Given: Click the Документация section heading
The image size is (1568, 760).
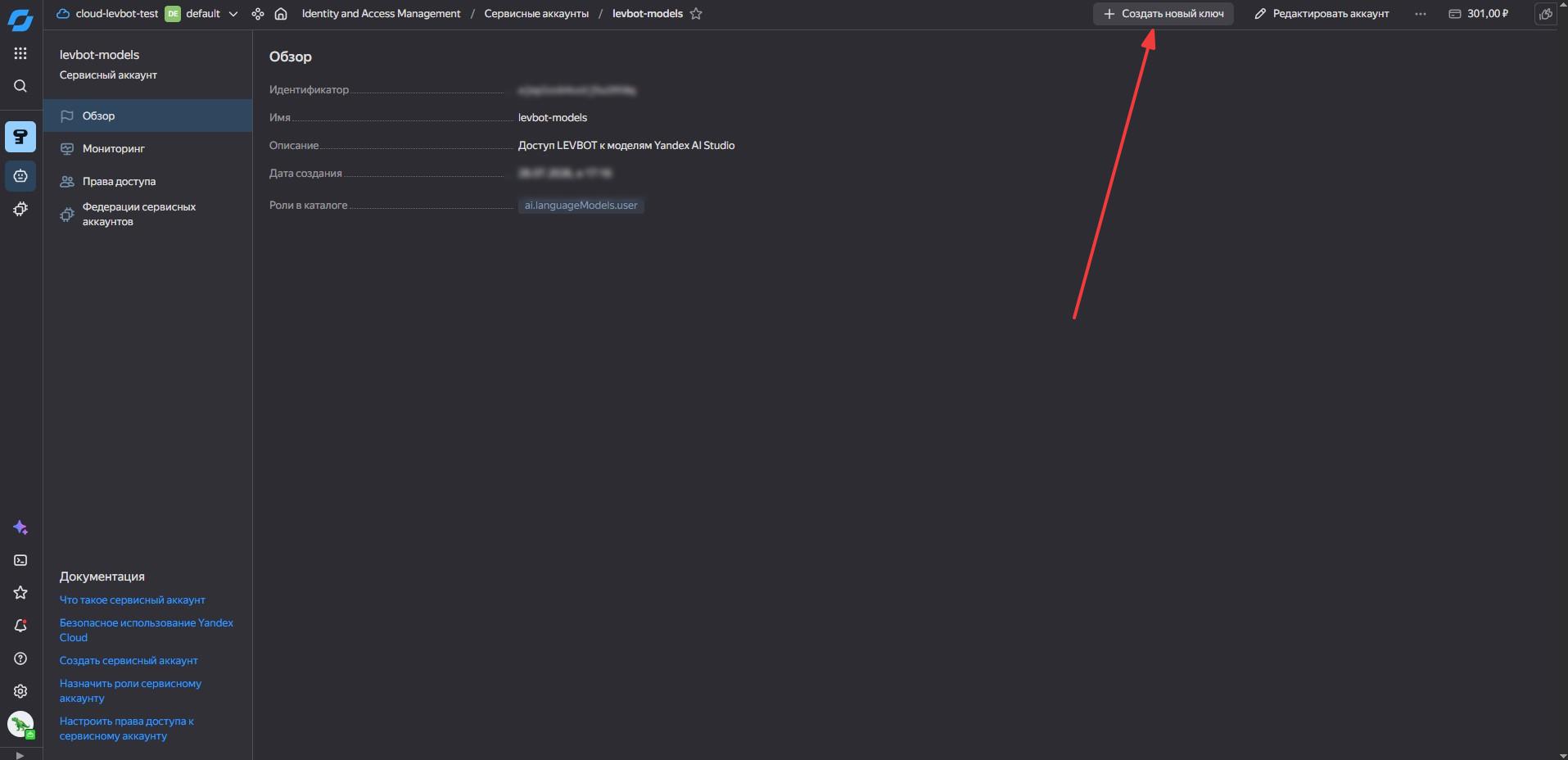Looking at the screenshot, I should point(102,577).
